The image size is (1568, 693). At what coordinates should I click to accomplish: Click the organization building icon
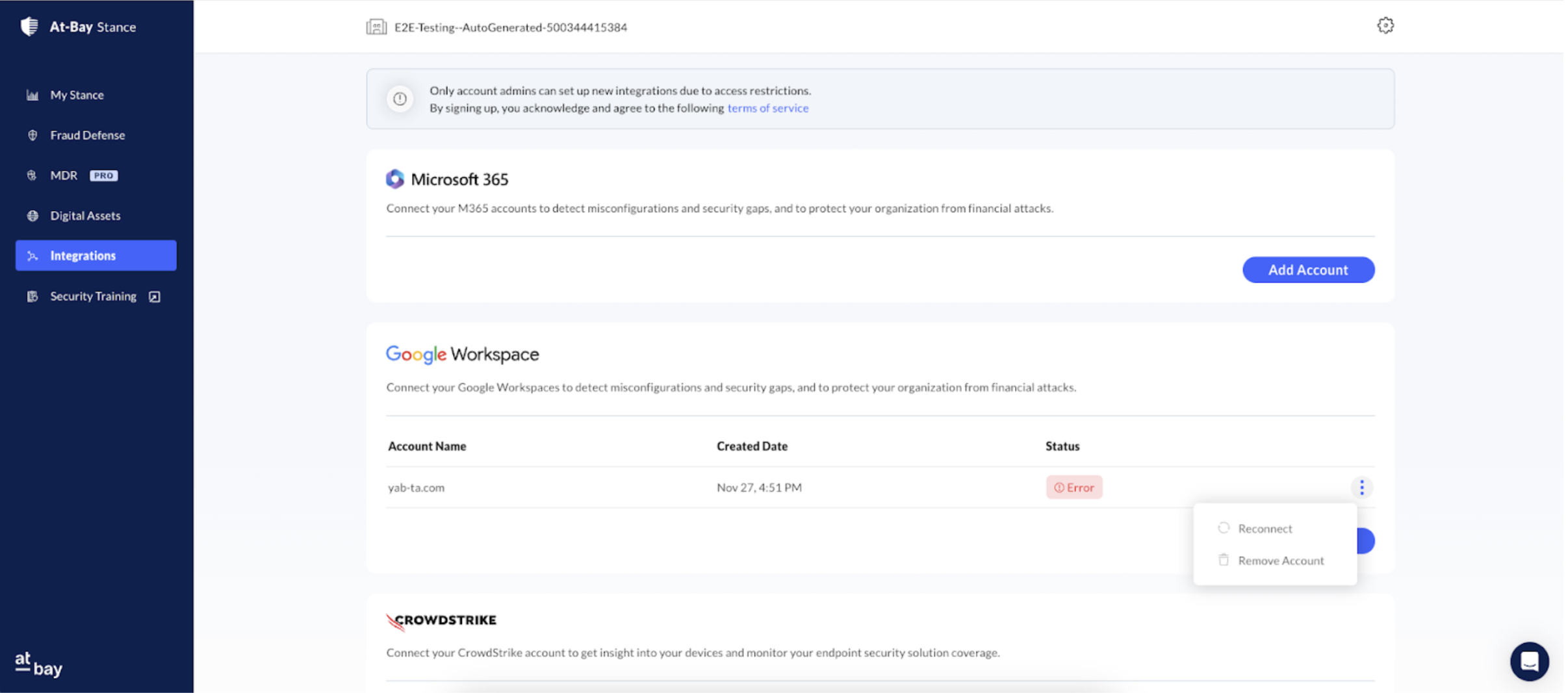click(376, 27)
